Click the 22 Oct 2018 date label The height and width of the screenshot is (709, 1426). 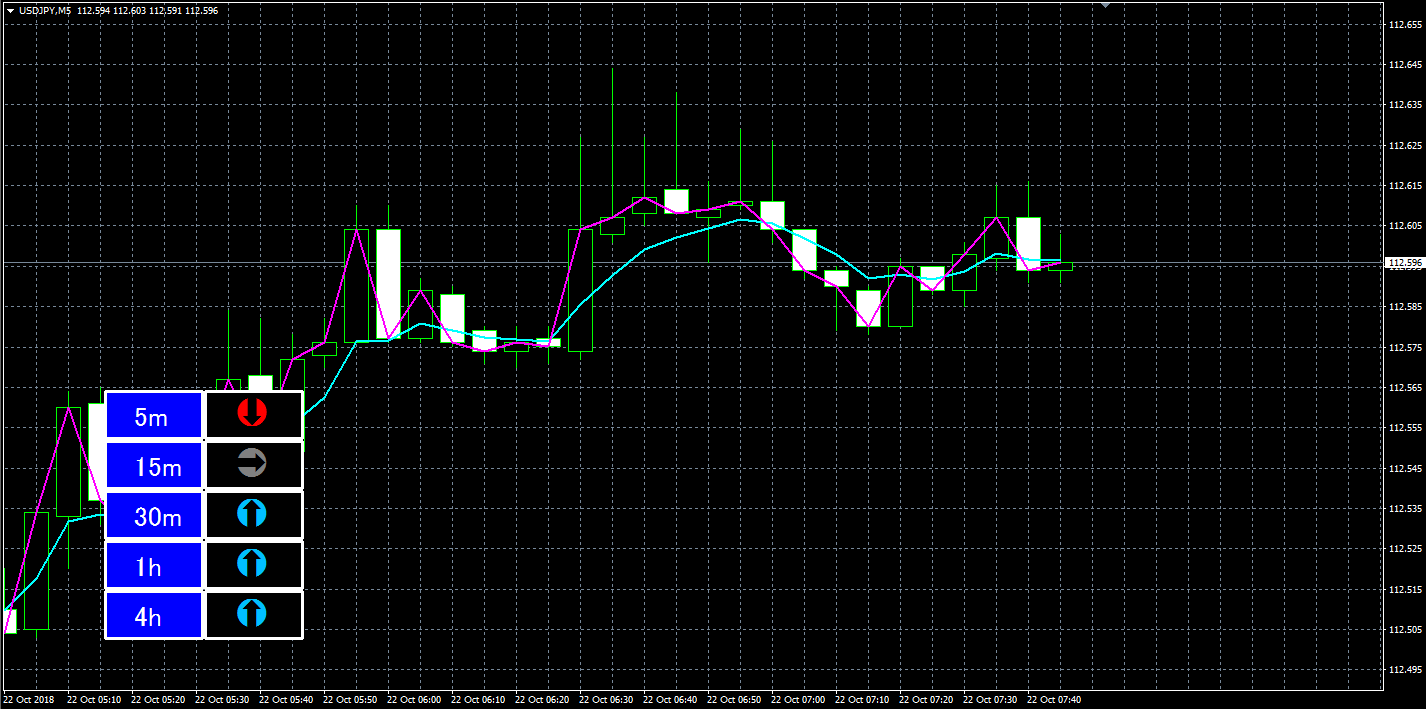click(x=29, y=700)
